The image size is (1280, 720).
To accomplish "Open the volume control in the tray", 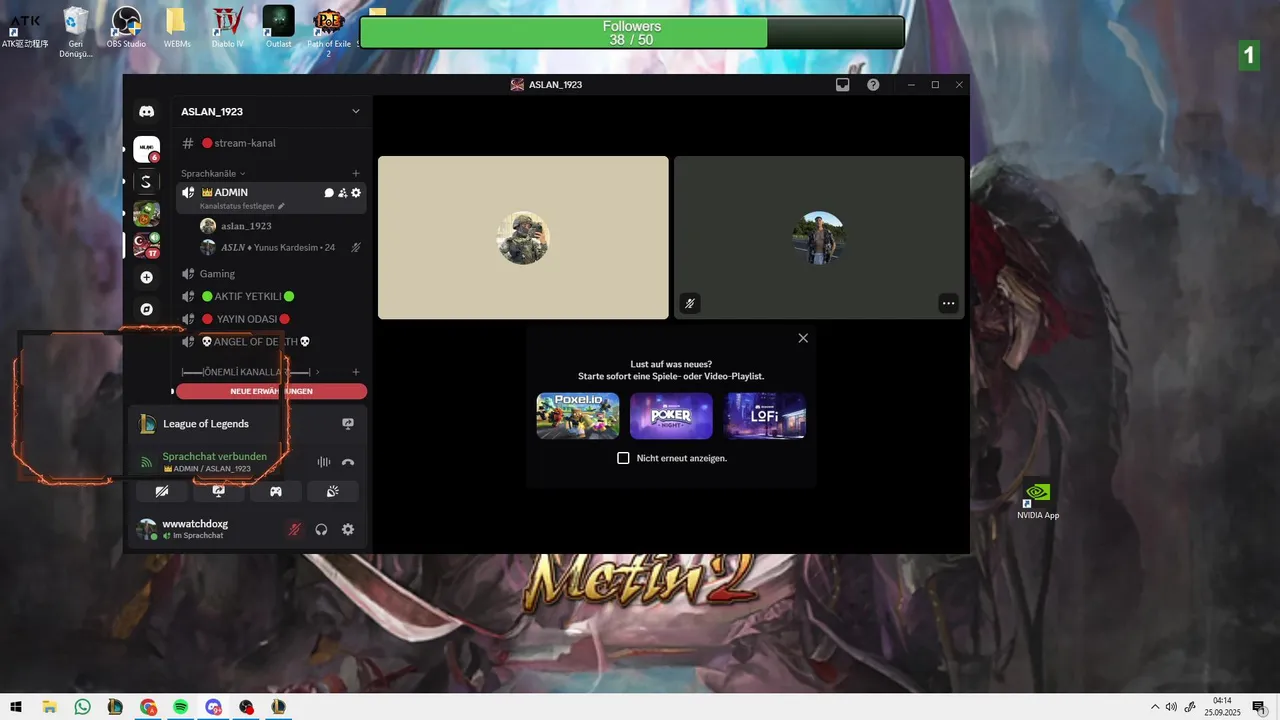I will click(x=1172, y=707).
